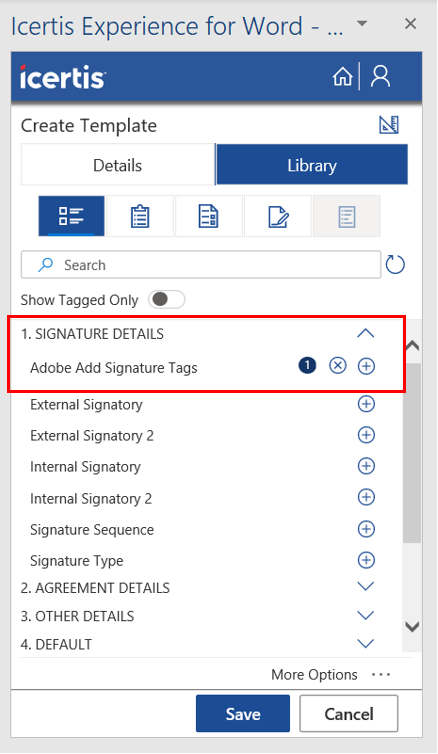Expand the 2. AGREEMENT DETAILS section
The image size is (438, 754).
click(365, 587)
